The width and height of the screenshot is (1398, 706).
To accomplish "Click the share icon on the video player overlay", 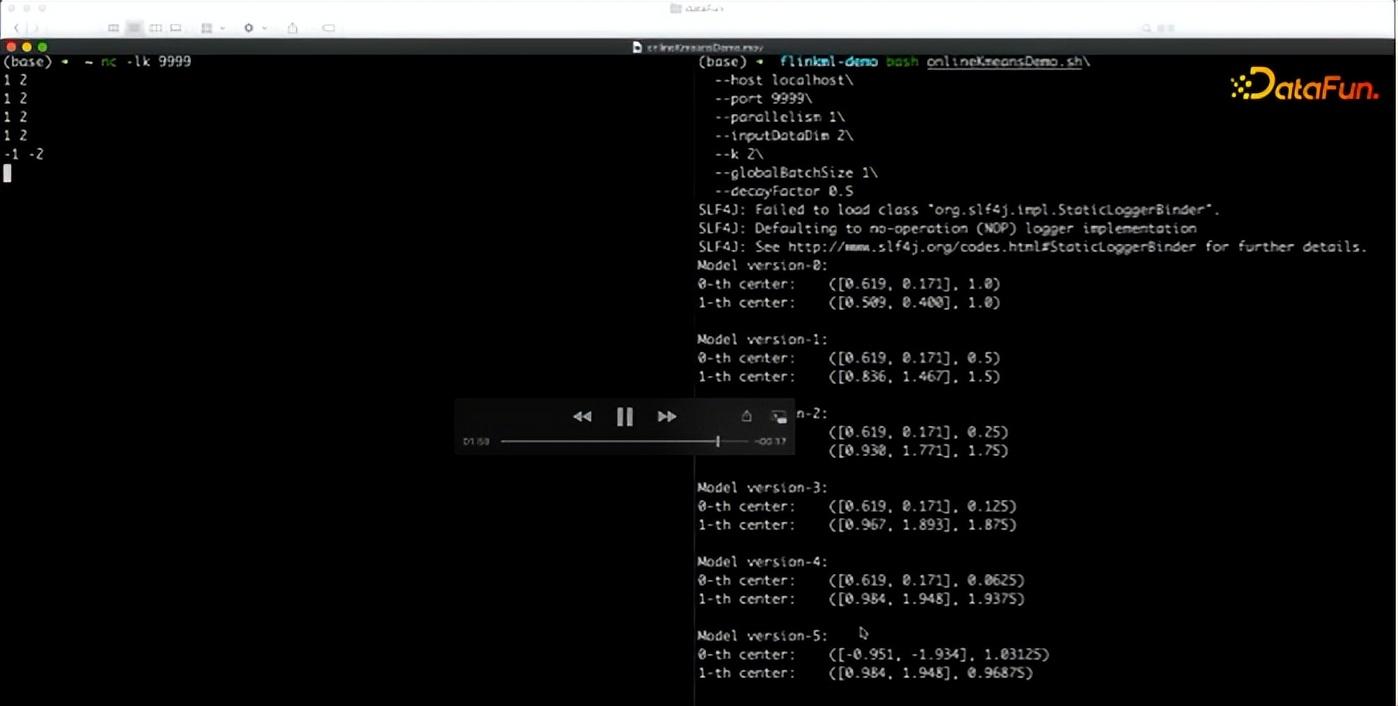I will 746,416.
